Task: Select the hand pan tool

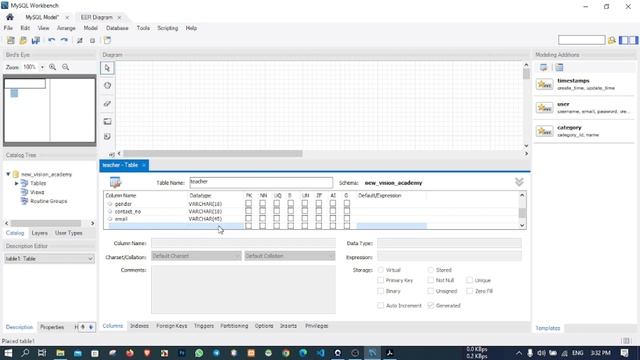Action: tap(107, 86)
